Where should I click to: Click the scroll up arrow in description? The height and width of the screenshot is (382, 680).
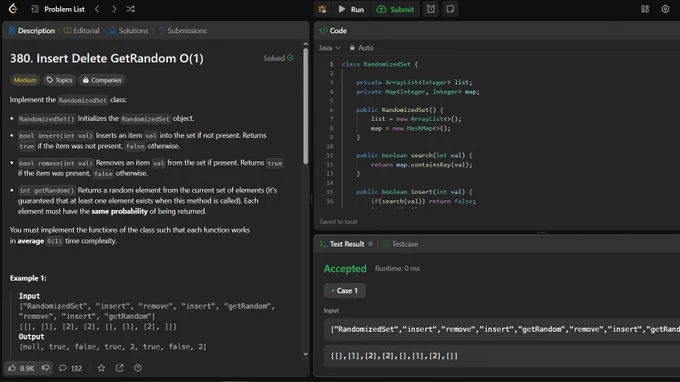(x=306, y=44)
